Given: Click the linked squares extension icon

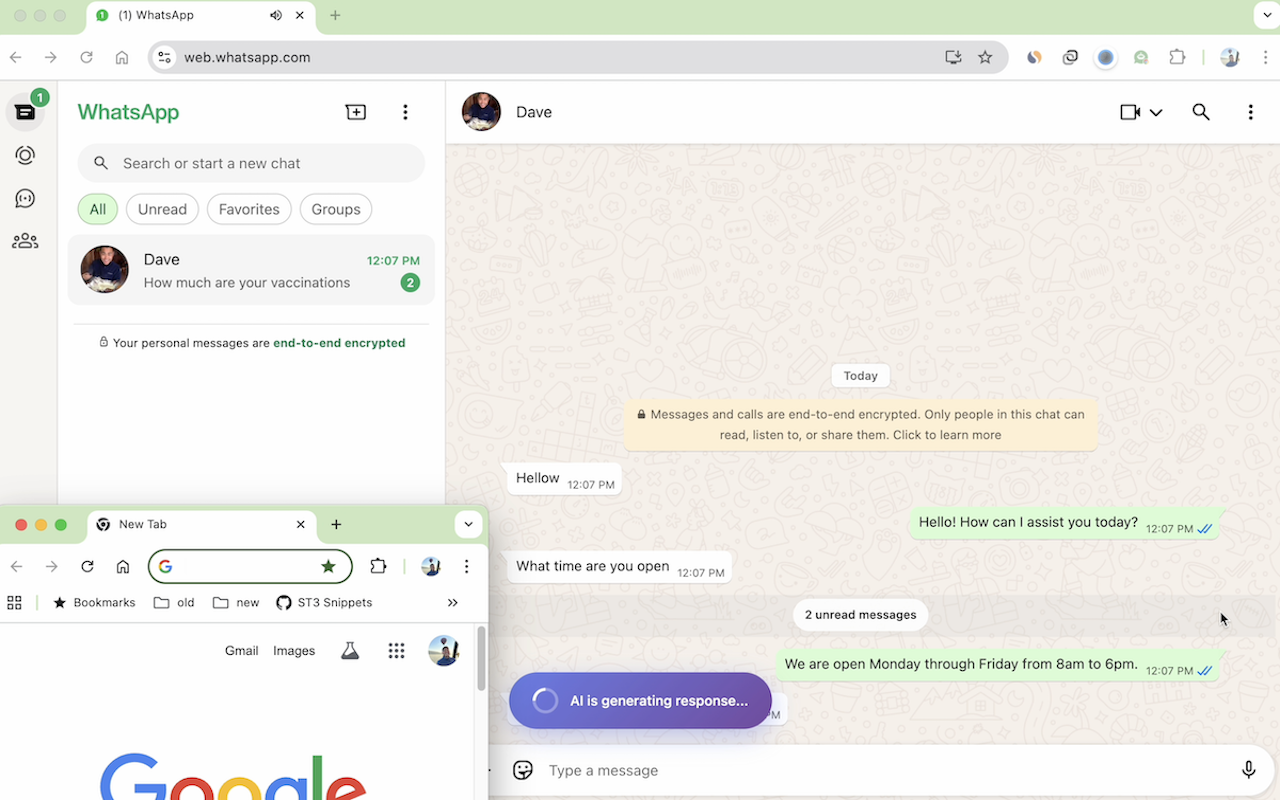Looking at the screenshot, I should [x=1070, y=57].
